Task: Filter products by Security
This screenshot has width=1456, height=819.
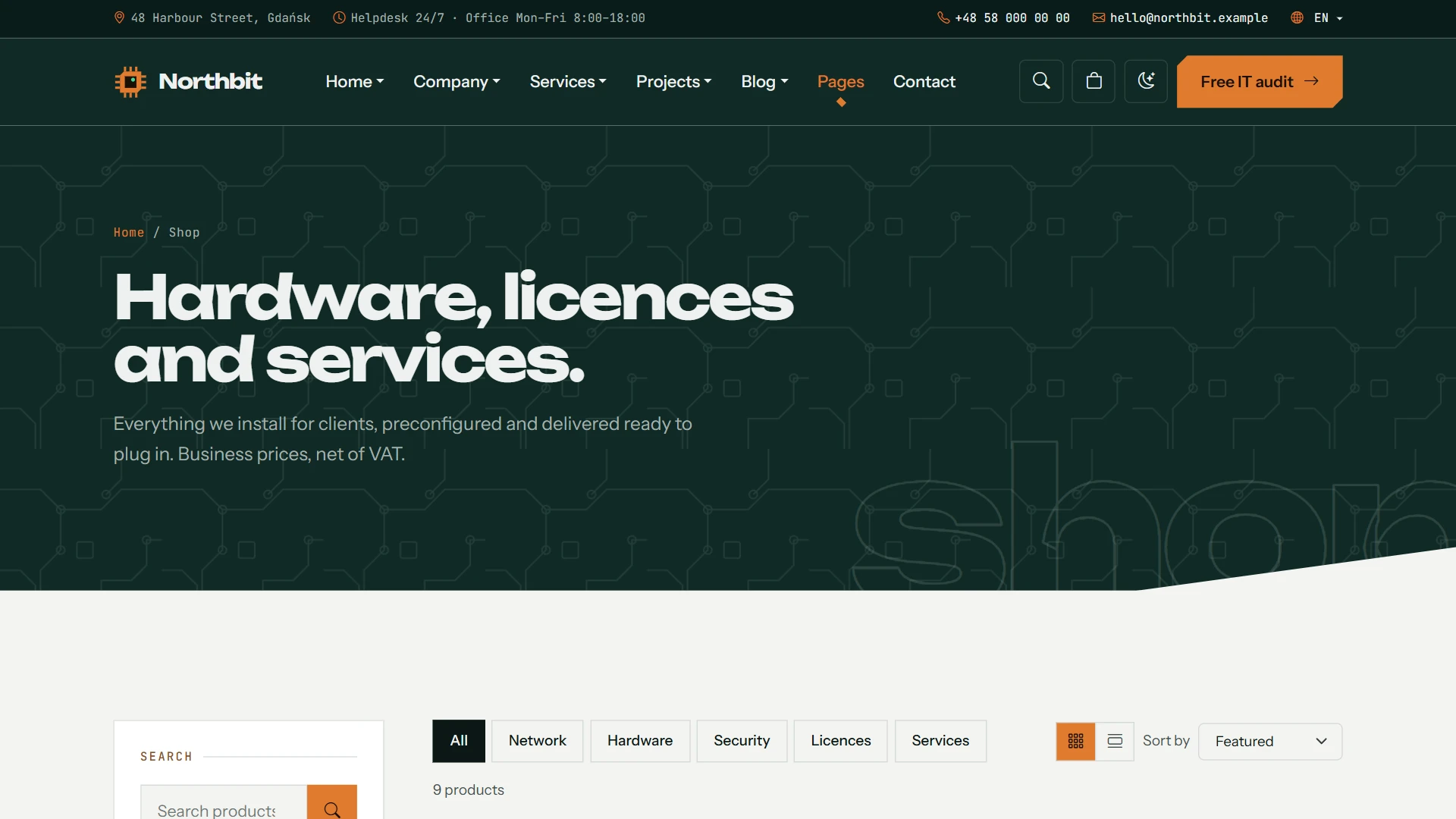Action: click(x=742, y=741)
